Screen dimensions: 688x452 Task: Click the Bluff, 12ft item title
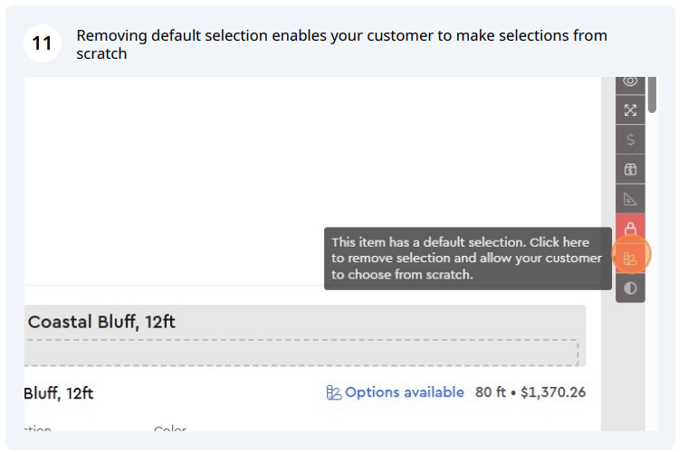[x=58, y=393]
